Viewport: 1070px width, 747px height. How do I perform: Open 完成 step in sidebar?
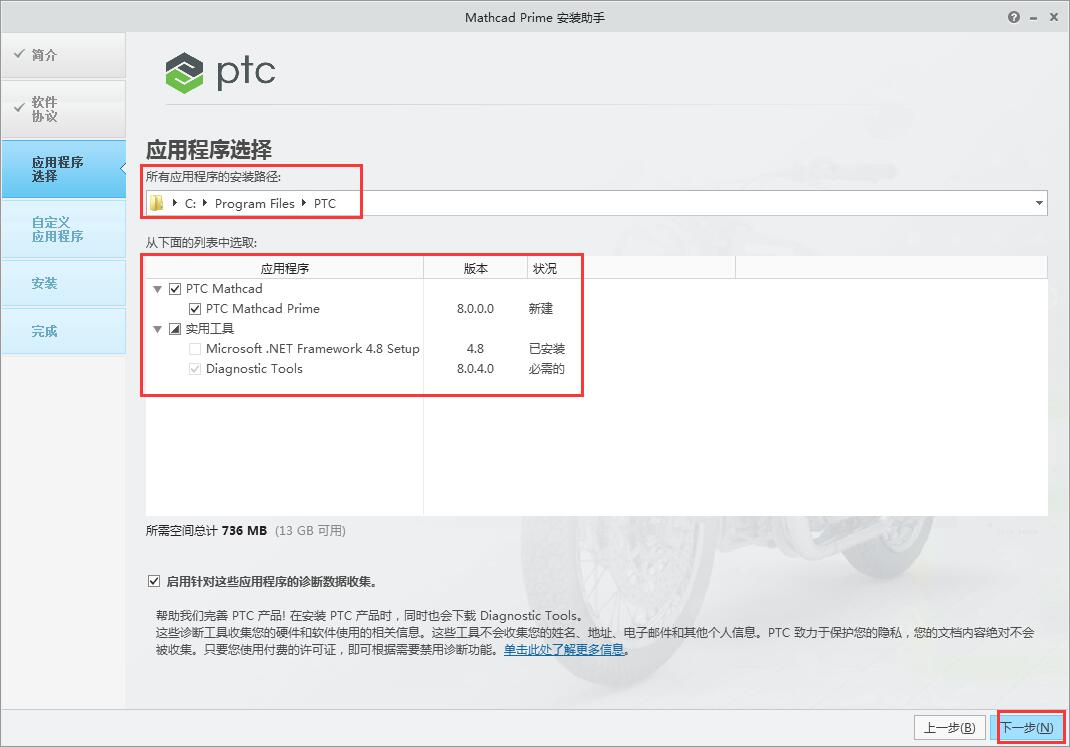tap(63, 331)
